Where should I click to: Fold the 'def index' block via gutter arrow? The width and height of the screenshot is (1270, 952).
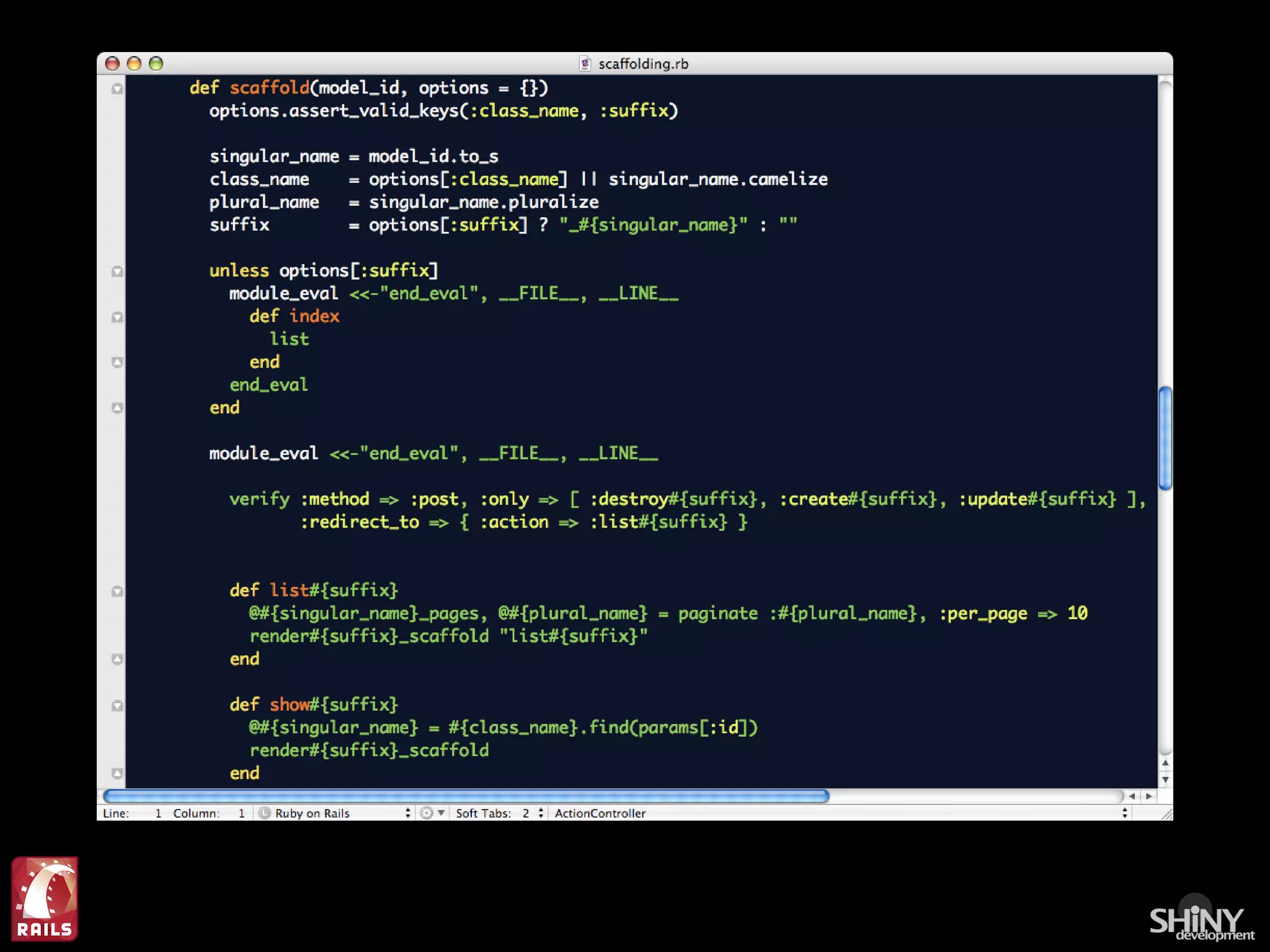[117, 317]
